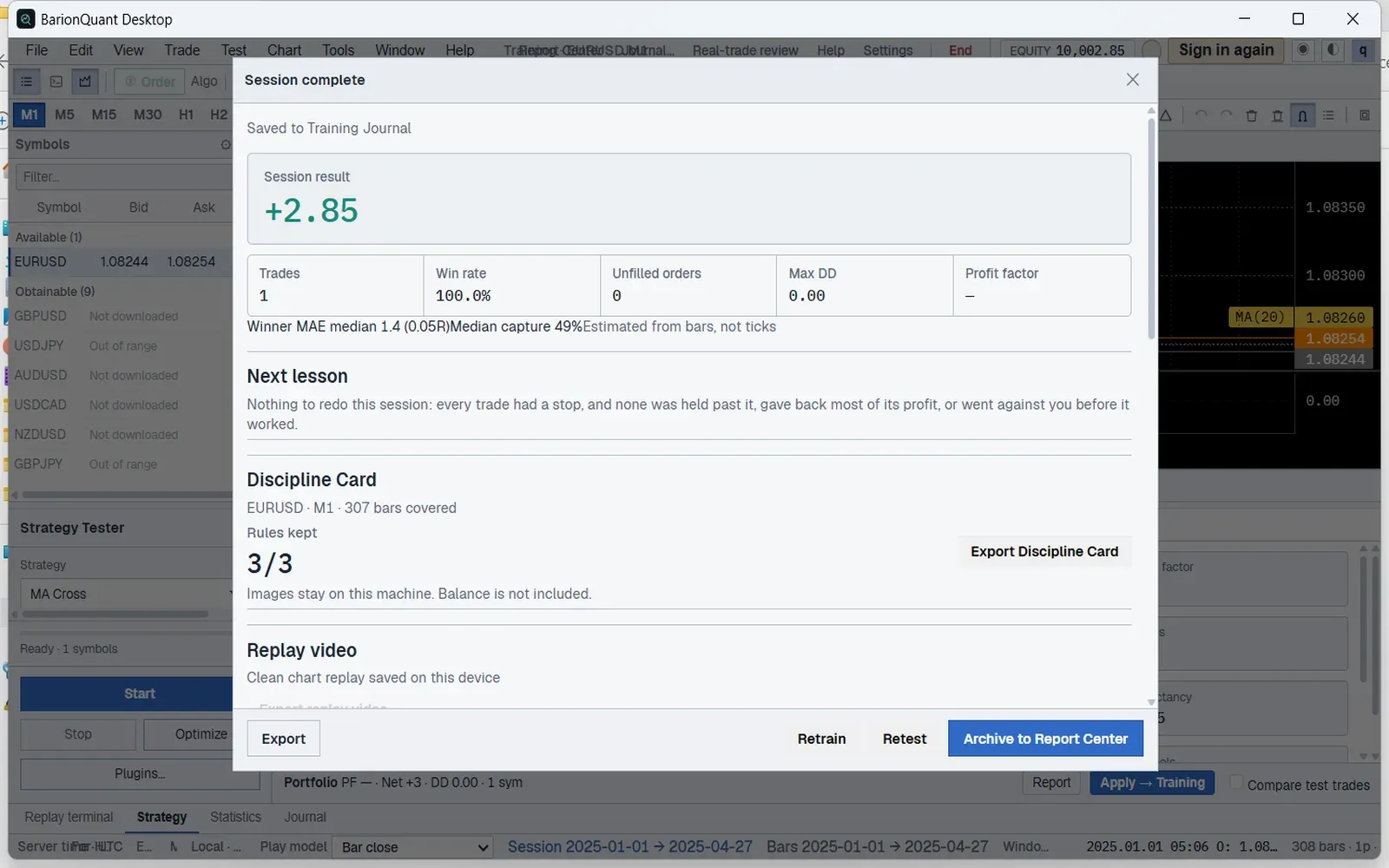
Task: Open the Trade menu
Action: [x=182, y=50]
